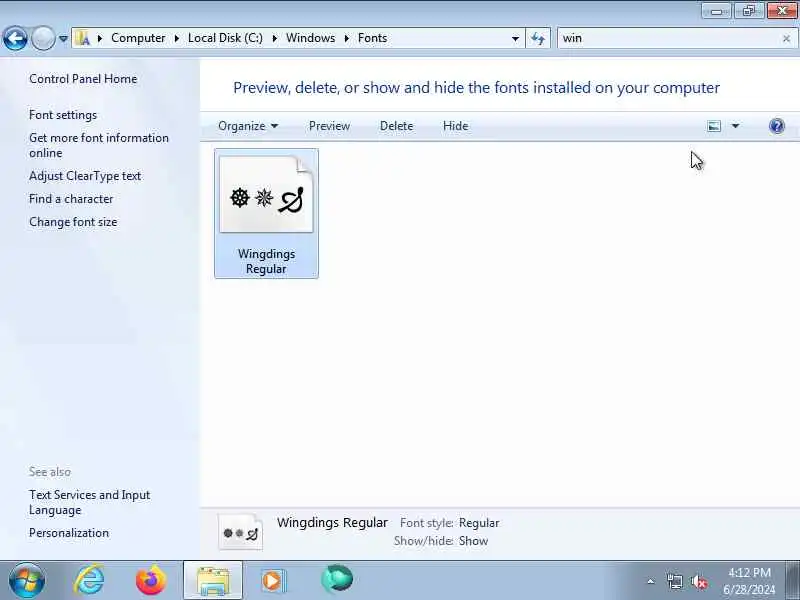The image size is (800, 600).
Task: Click the search box containing win
Action: click(x=668, y=38)
